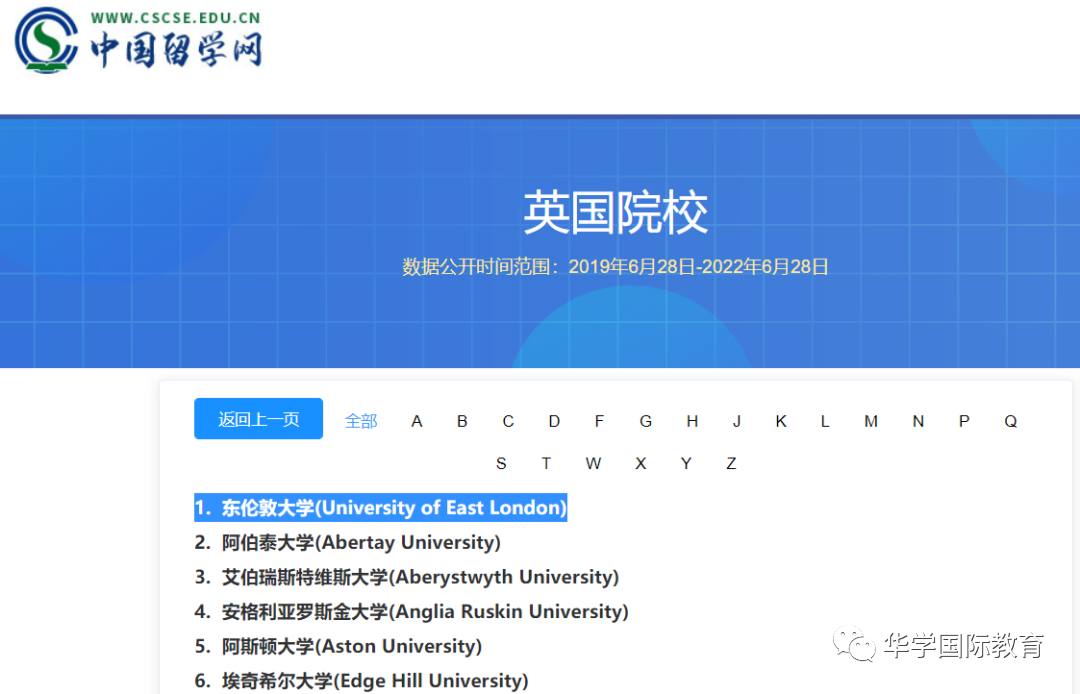Pick letter H in alphabet filter
Viewport: 1080px width, 694px height.
(692, 421)
